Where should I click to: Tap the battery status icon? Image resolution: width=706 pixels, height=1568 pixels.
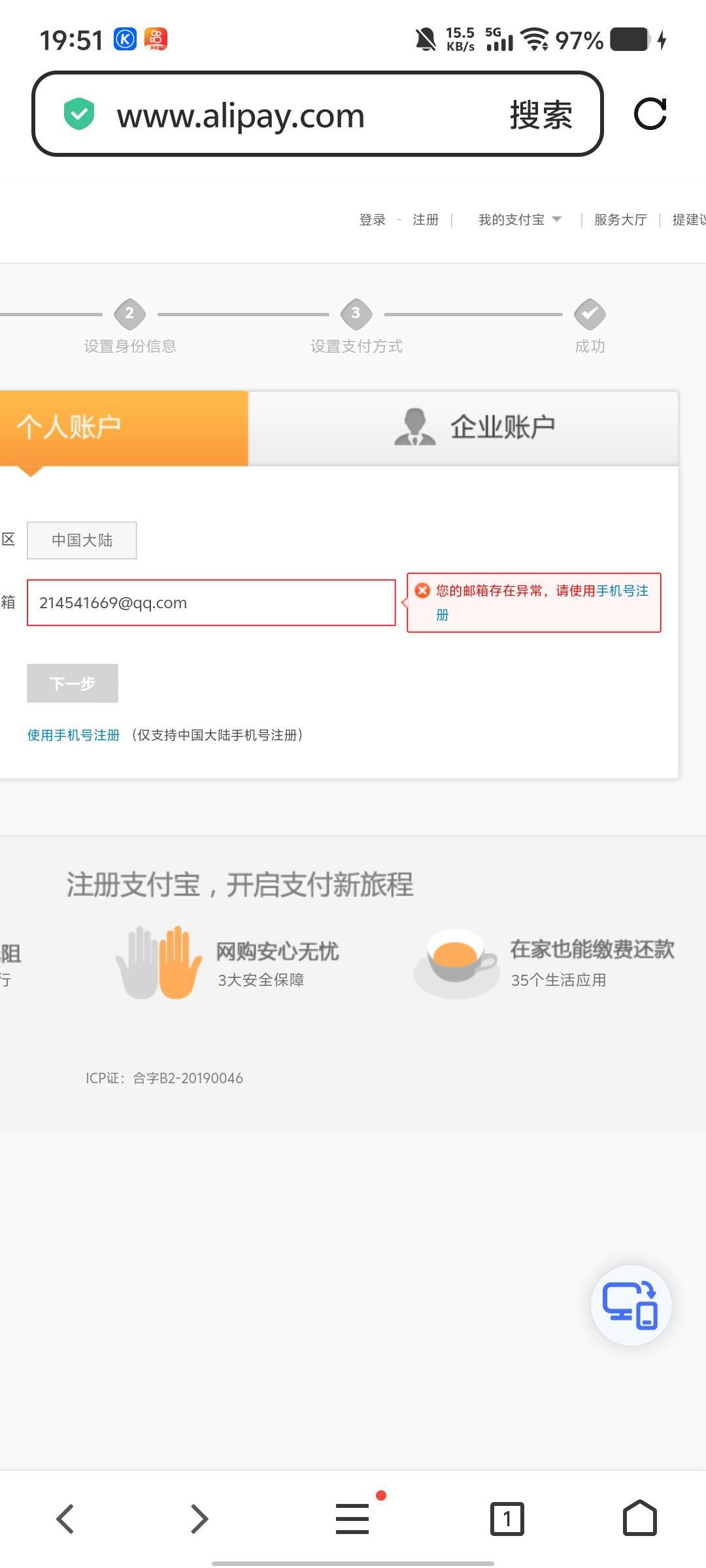point(631,39)
